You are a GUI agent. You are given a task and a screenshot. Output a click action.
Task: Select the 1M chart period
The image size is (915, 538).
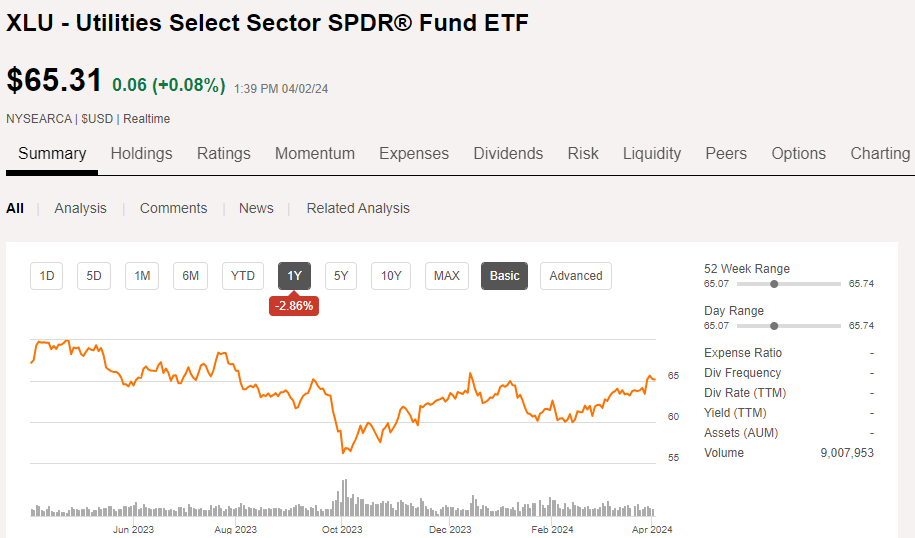click(142, 276)
